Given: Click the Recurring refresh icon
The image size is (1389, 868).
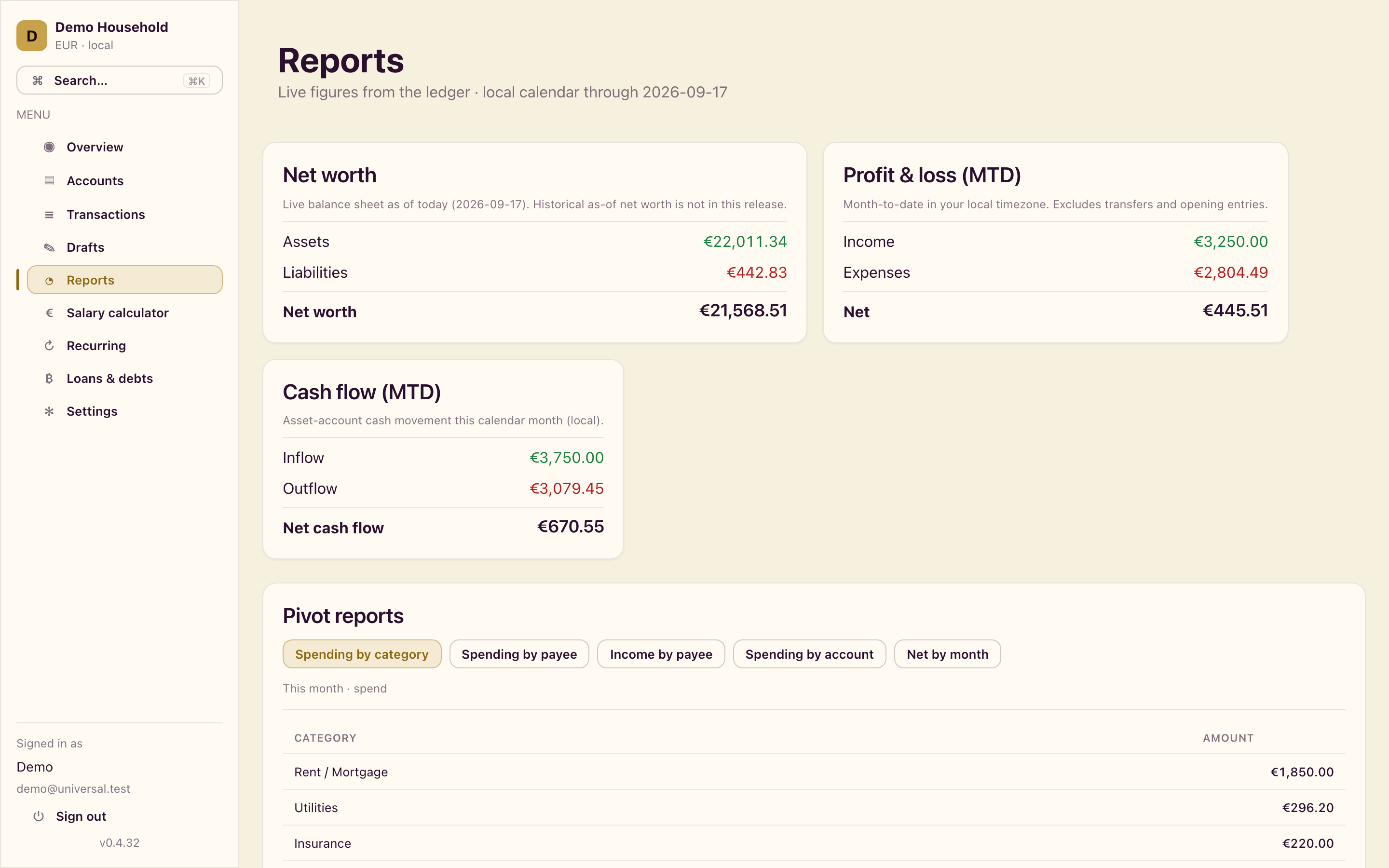Looking at the screenshot, I should pyautogui.click(x=49, y=346).
